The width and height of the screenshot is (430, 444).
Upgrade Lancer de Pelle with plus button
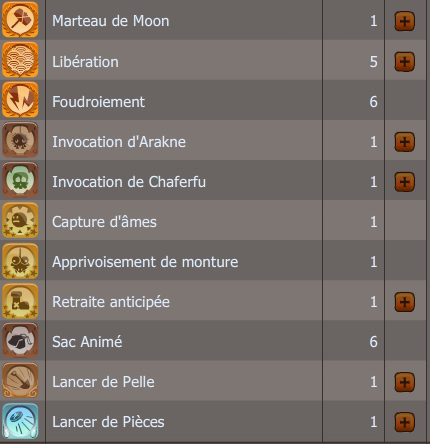click(x=405, y=382)
